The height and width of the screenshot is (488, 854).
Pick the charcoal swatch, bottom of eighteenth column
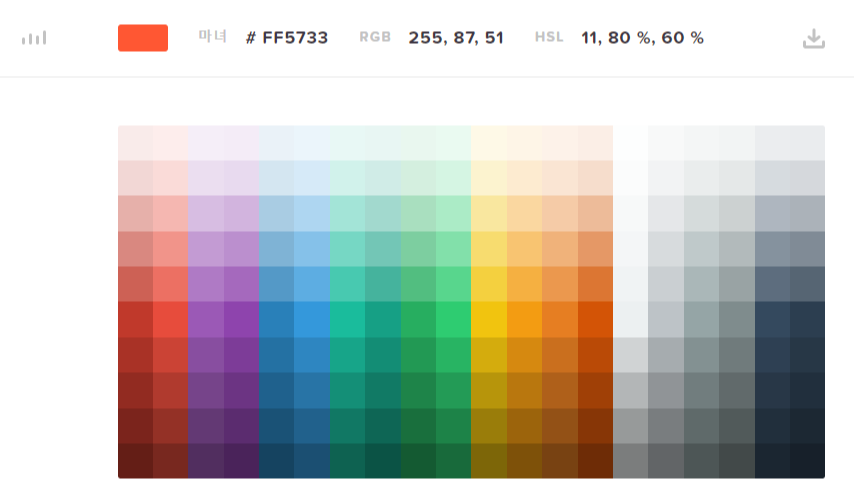click(736, 461)
